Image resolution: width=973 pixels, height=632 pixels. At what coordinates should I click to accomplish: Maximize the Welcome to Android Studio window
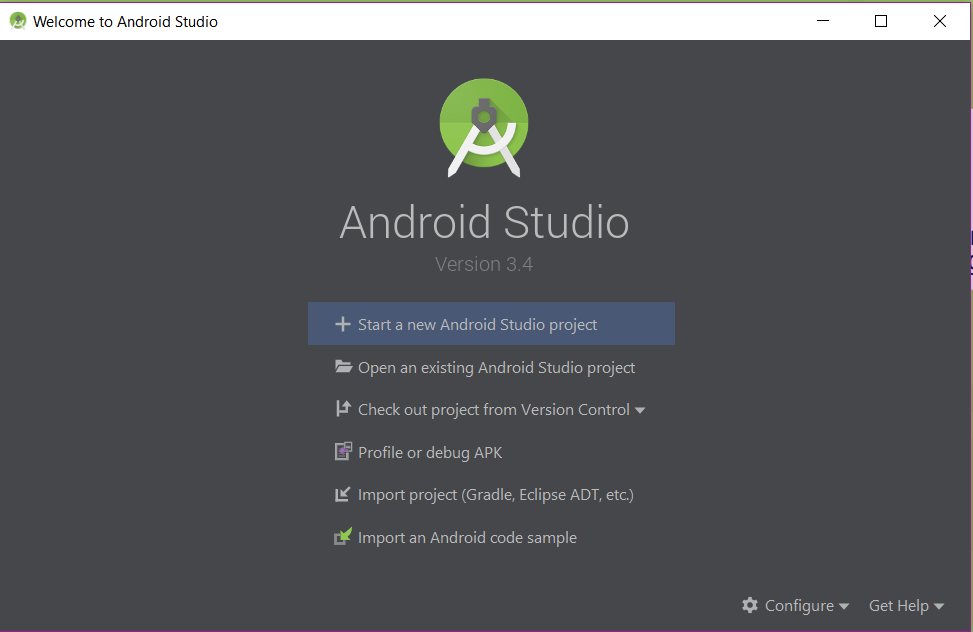click(x=881, y=21)
